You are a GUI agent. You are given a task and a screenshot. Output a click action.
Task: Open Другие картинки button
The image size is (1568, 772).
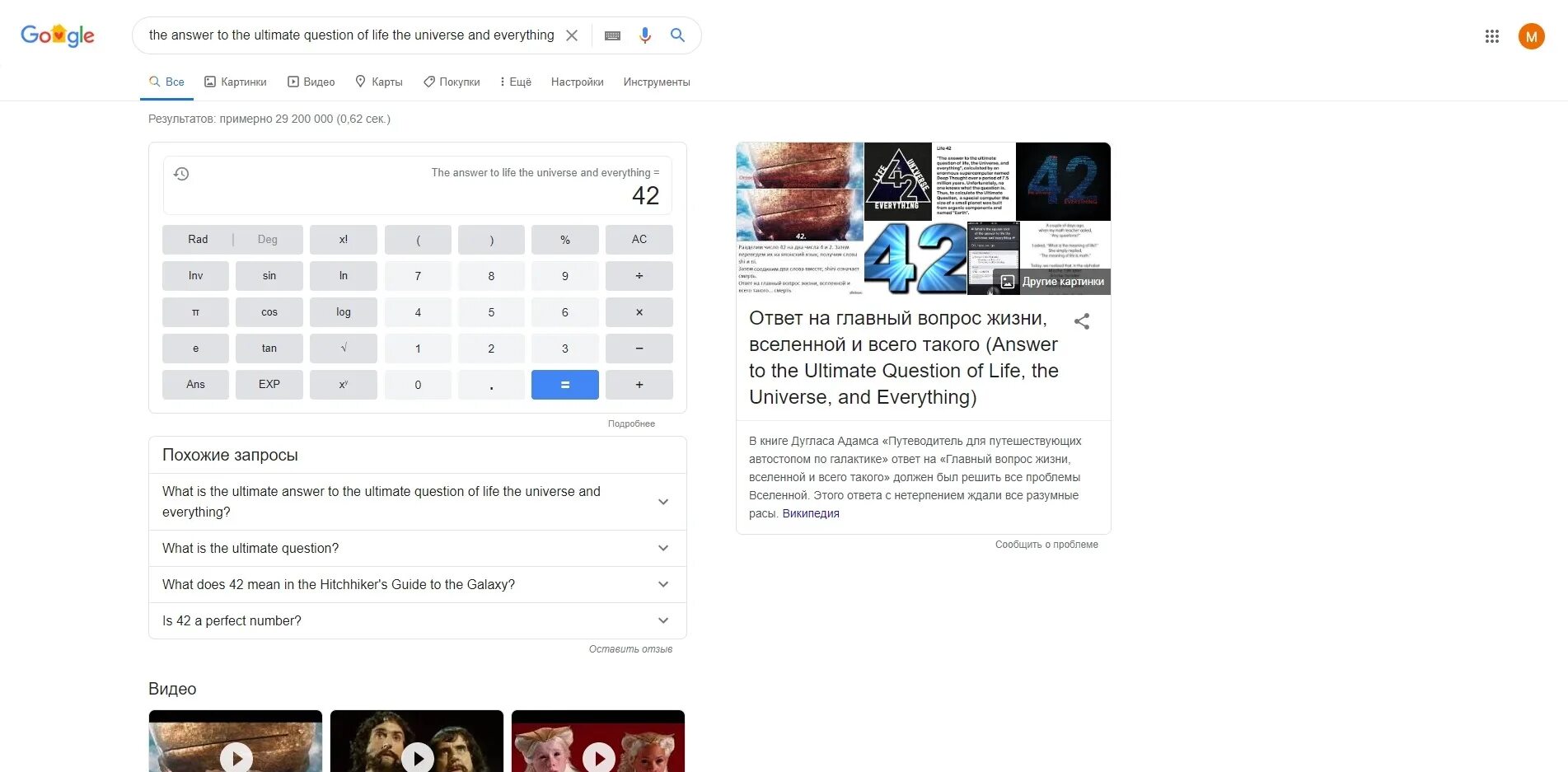point(1052,282)
